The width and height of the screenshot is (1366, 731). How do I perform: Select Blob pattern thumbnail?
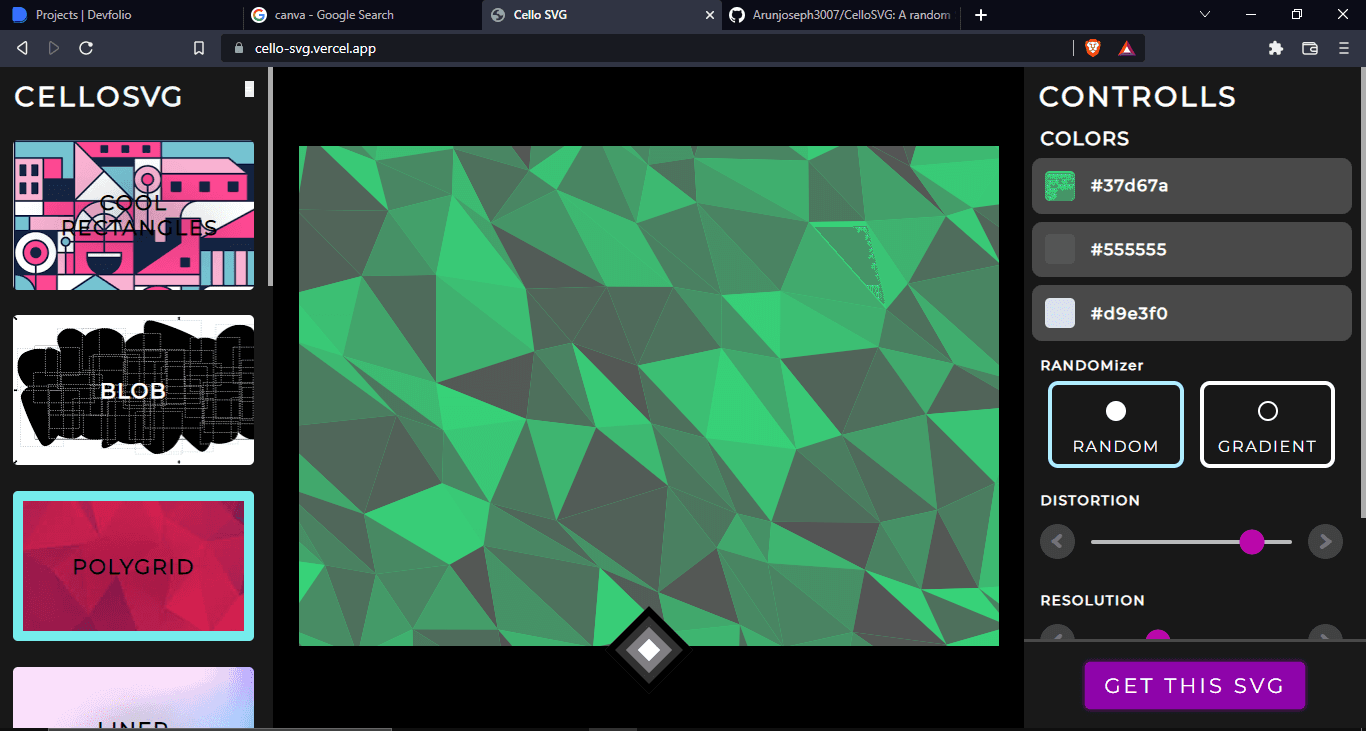(133, 390)
